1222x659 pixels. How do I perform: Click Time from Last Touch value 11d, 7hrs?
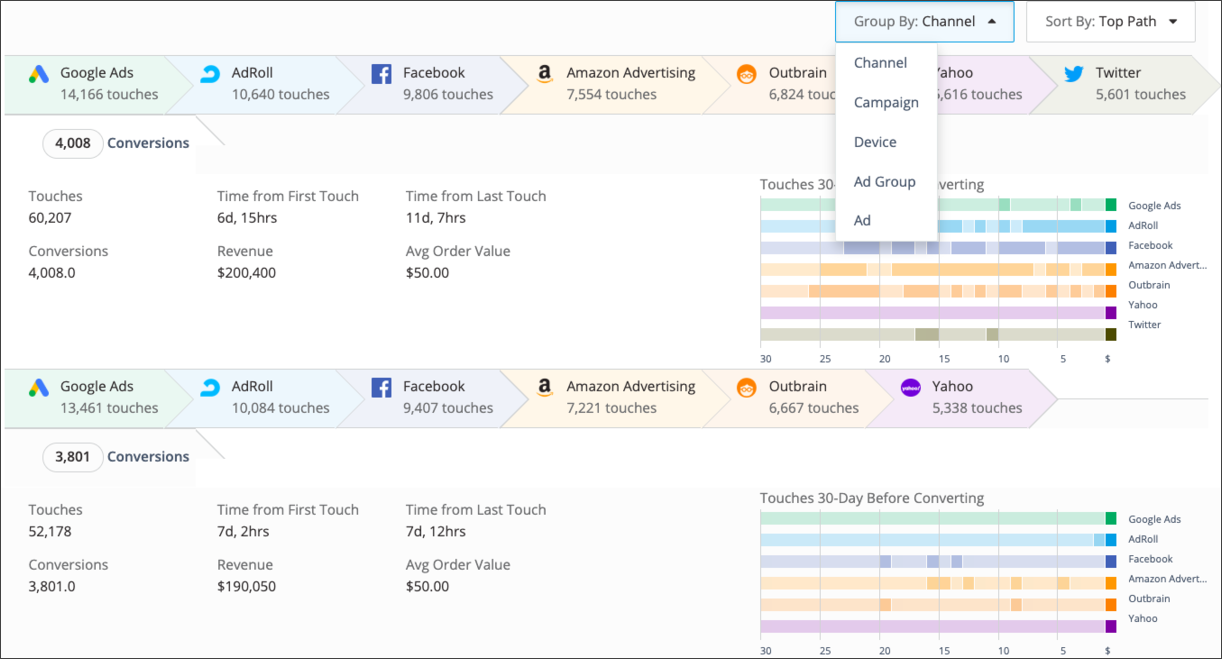[436, 218]
